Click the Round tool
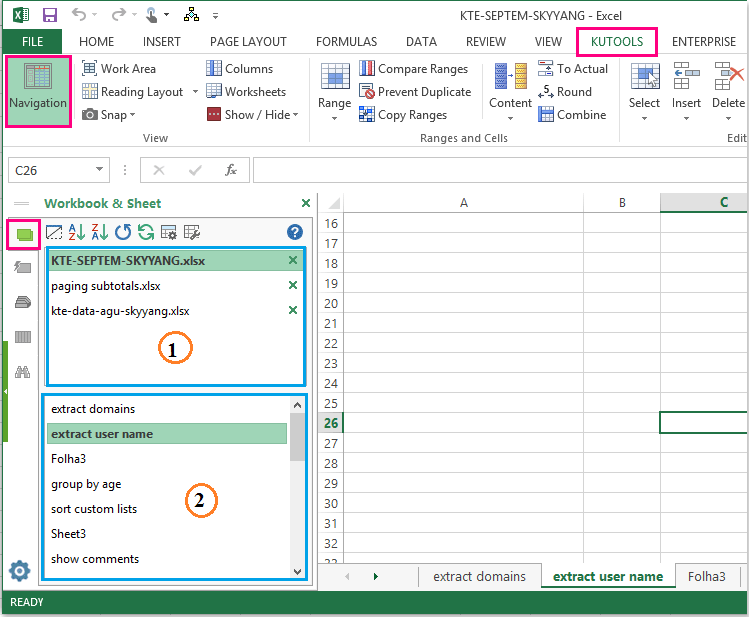Viewport: 749px width, 617px height. click(565, 92)
